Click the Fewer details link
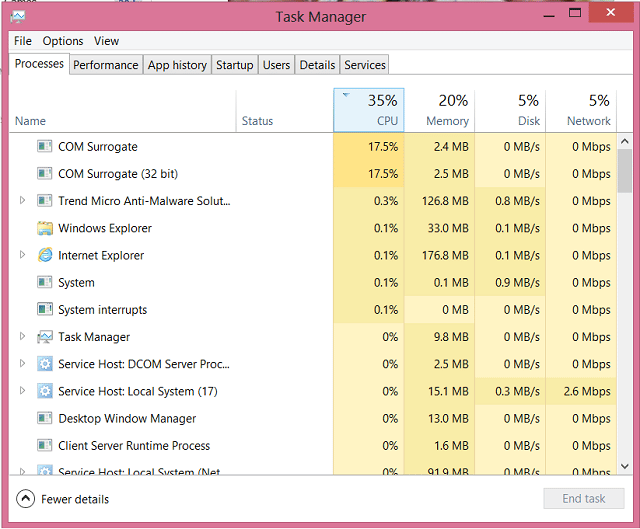This screenshot has height=529, width=640. pyautogui.click(x=75, y=499)
